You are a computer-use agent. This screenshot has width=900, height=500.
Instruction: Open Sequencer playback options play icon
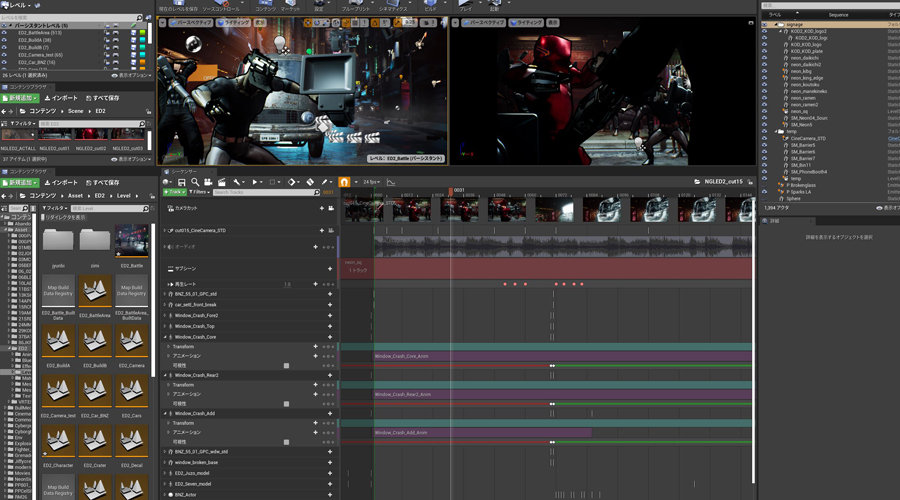[256, 182]
